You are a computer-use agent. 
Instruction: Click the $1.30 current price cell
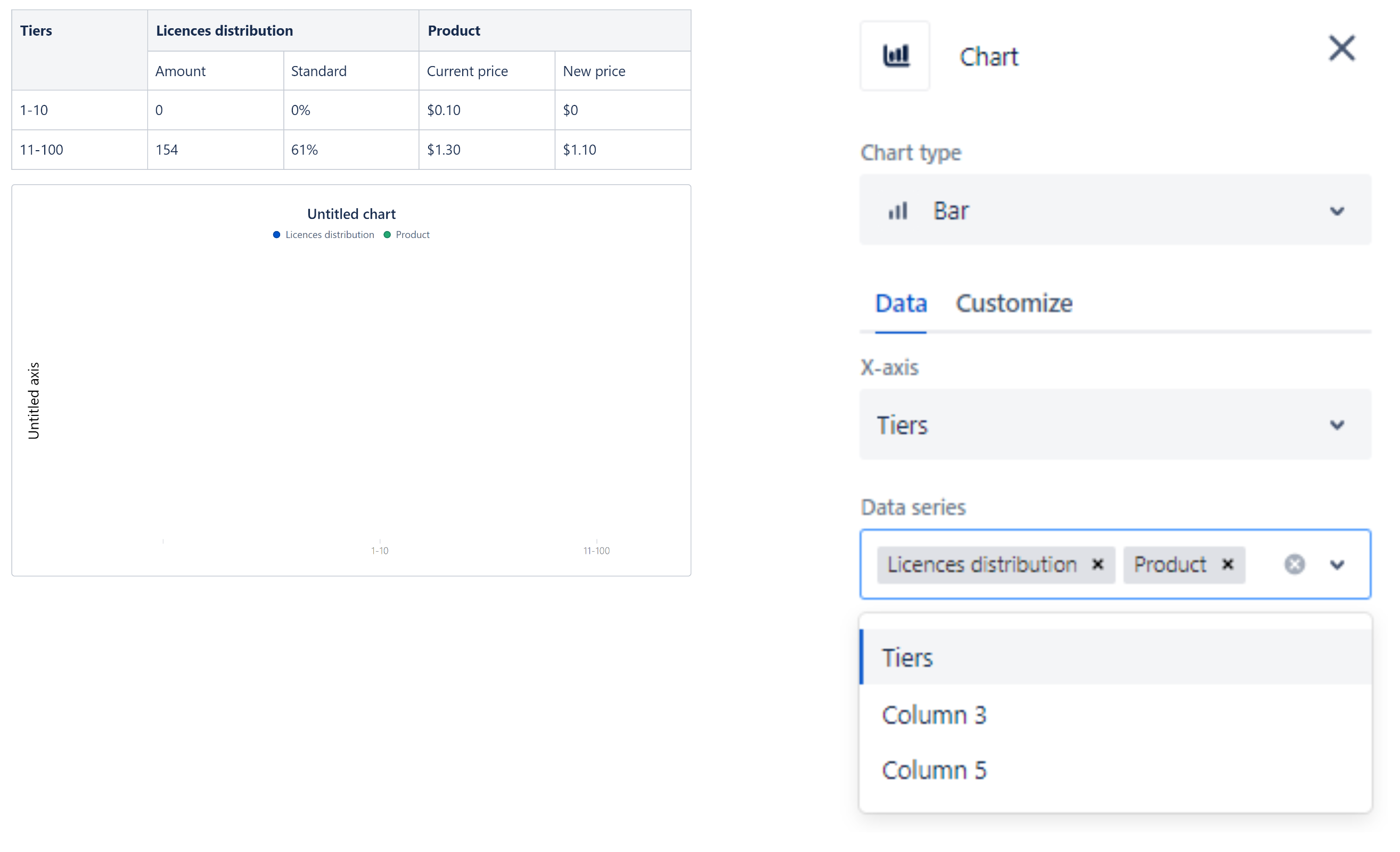(487, 150)
